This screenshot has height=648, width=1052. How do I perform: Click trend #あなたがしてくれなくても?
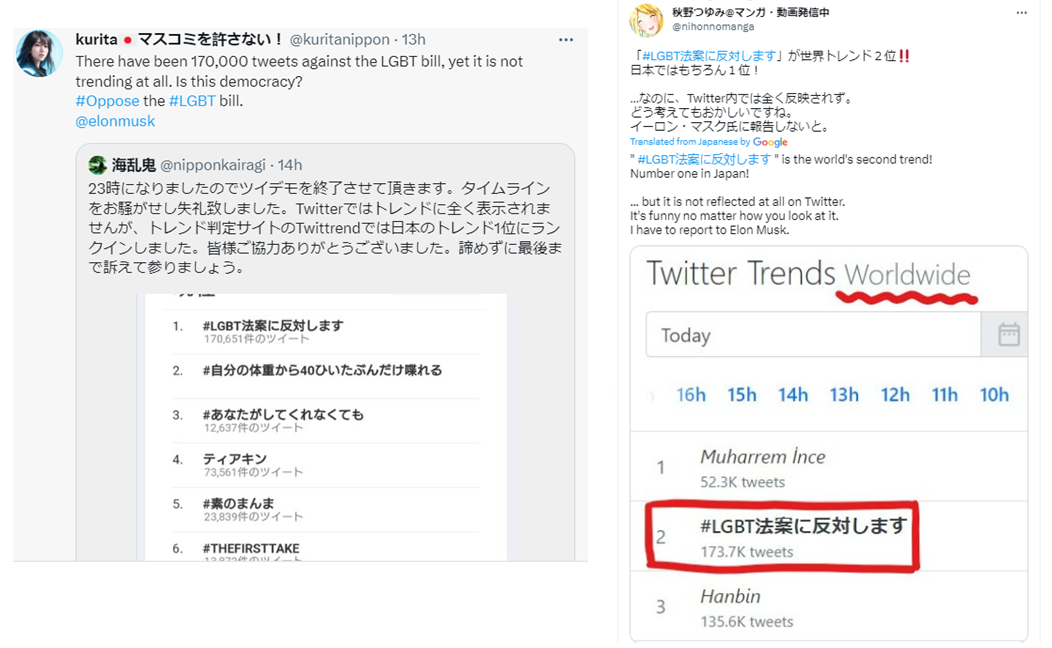(283, 415)
